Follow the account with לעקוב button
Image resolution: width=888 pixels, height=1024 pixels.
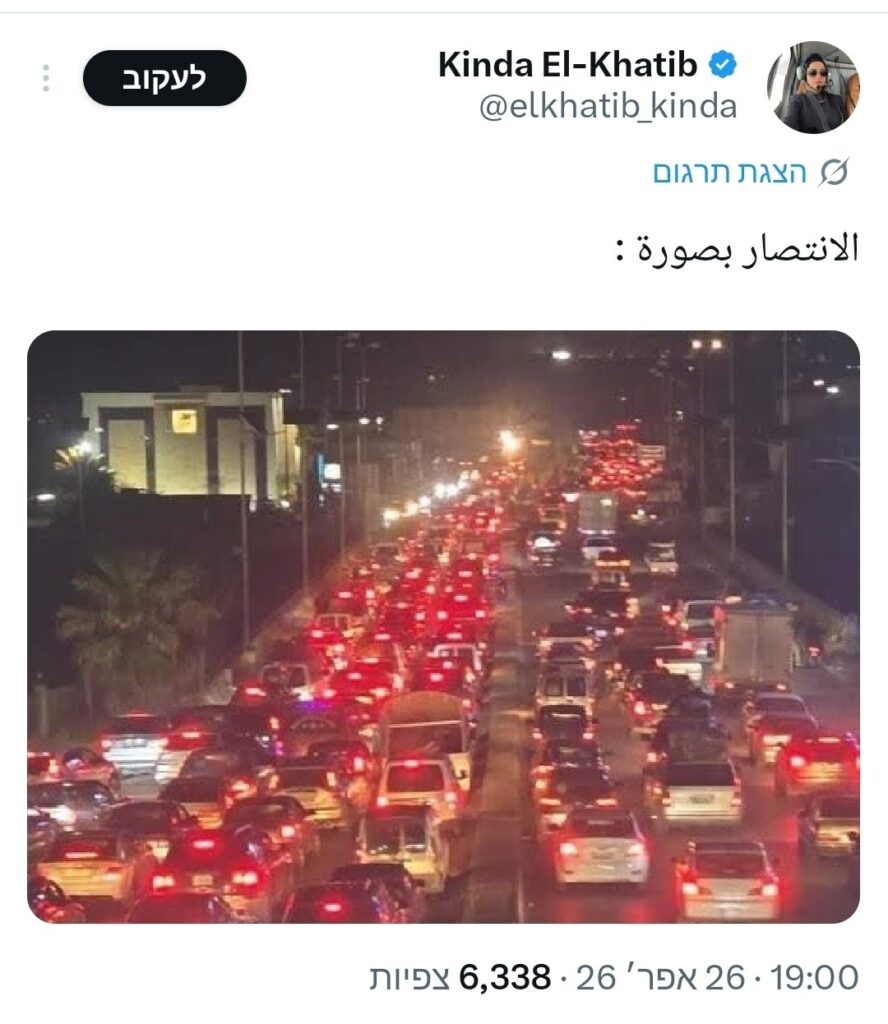pos(165,78)
